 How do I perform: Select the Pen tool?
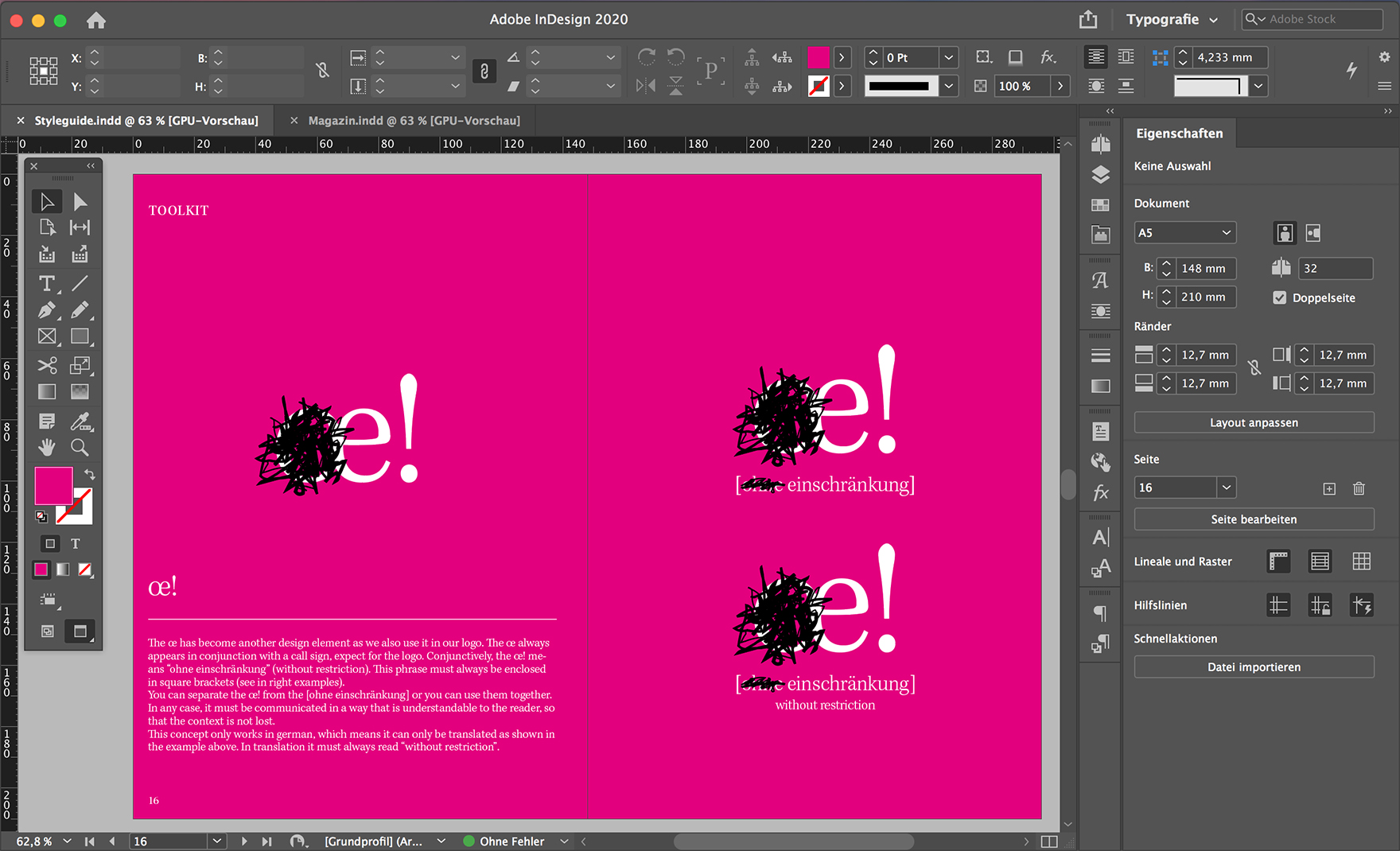click(x=47, y=310)
